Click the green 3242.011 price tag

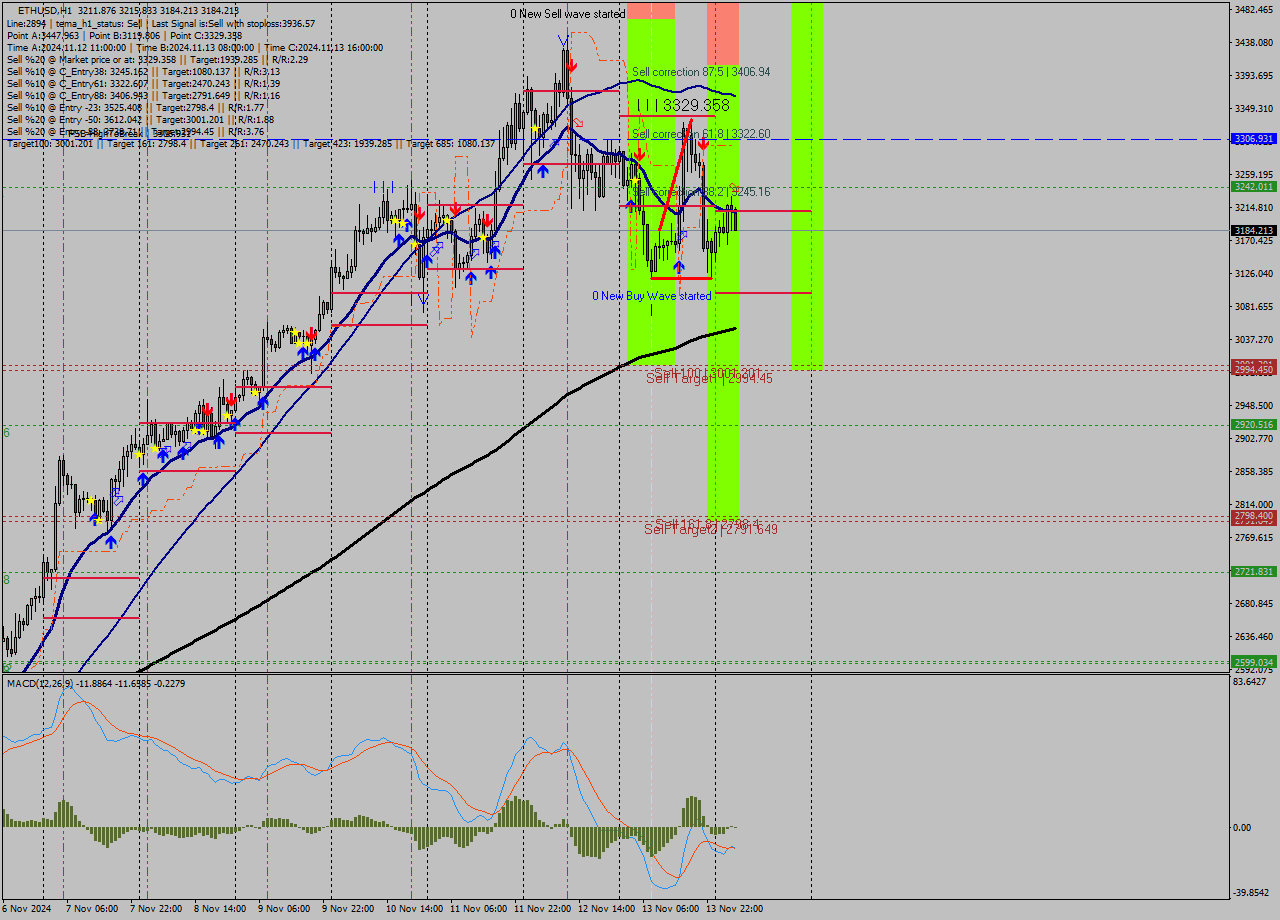click(1254, 187)
